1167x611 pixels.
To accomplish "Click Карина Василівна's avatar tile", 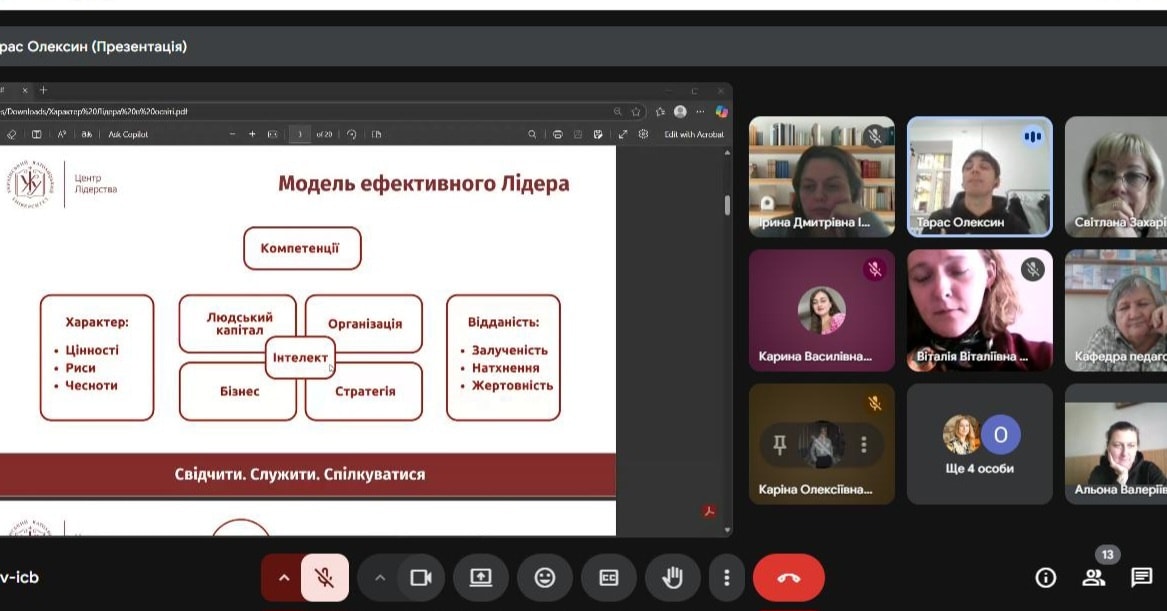I will click(822, 310).
